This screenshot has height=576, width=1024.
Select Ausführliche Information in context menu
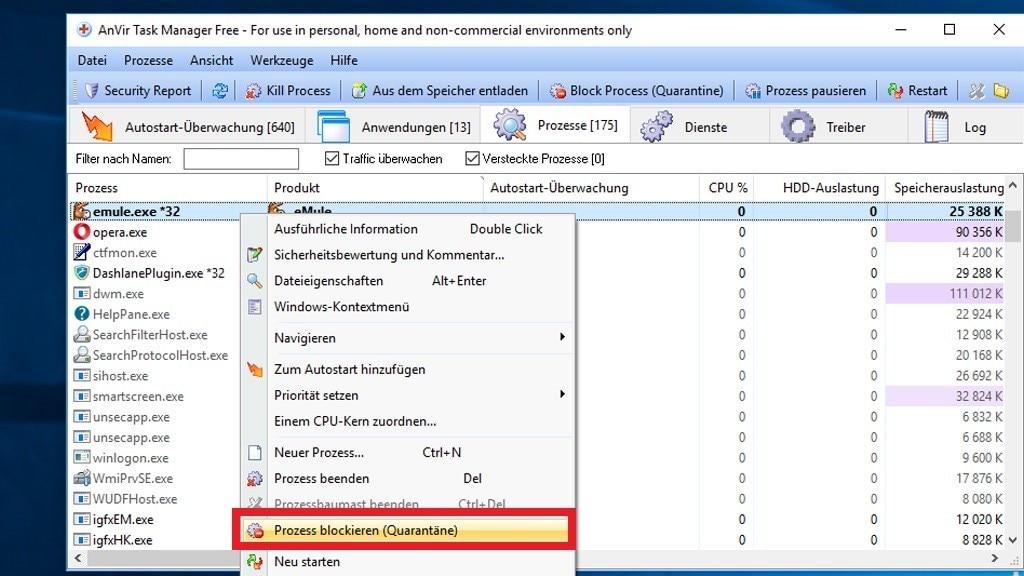(x=408, y=229)
